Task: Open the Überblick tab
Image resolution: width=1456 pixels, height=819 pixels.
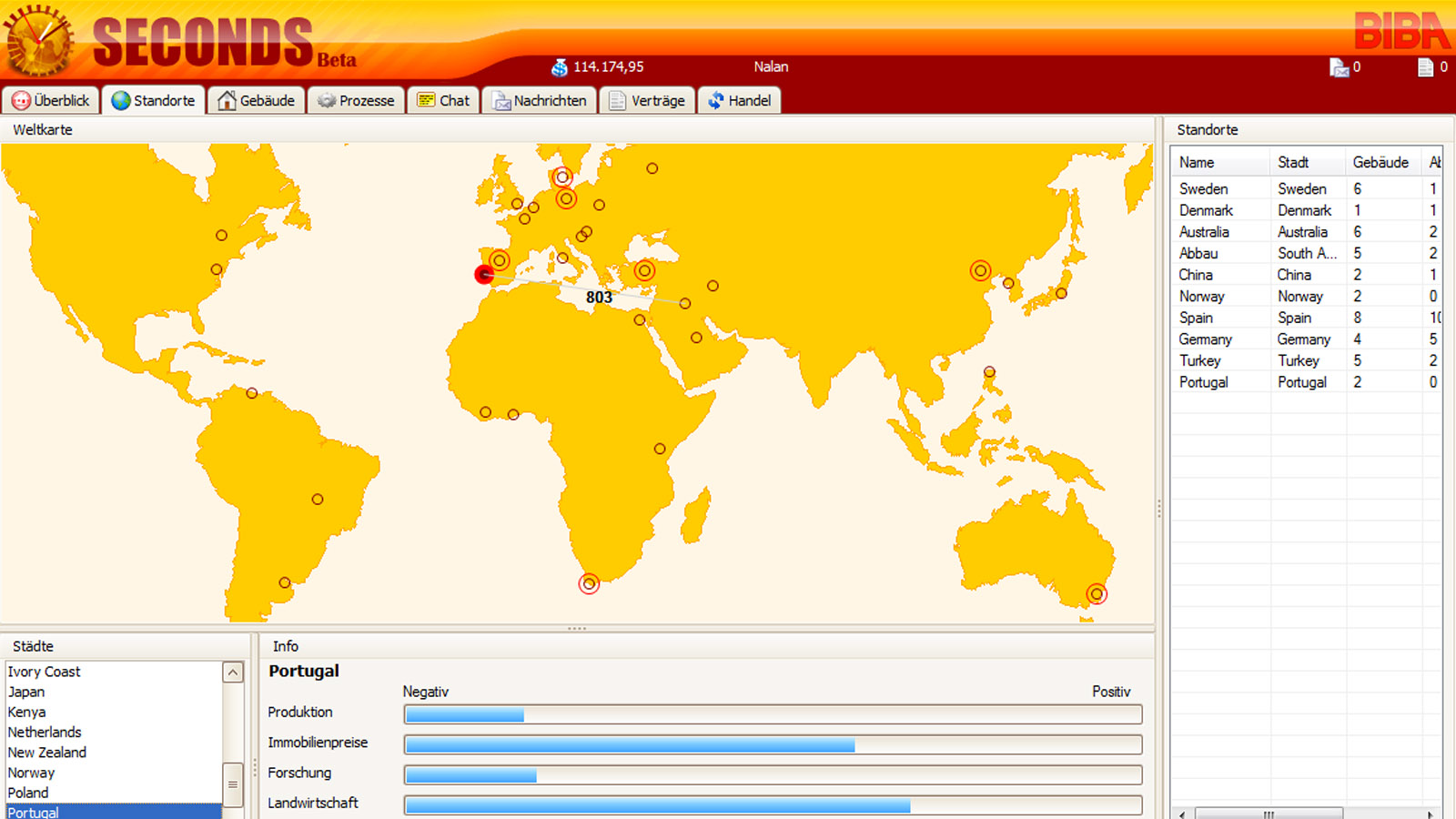Action: (x=51, y=100)
